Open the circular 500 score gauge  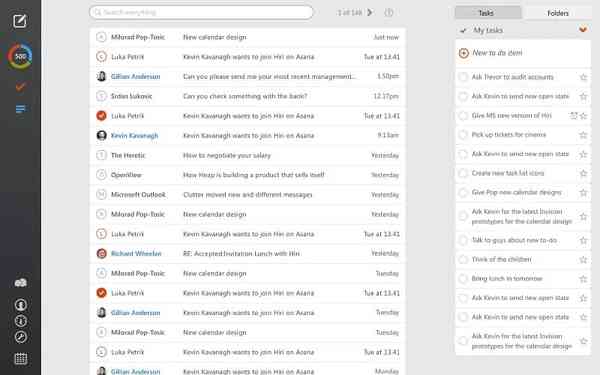[20, 57]
